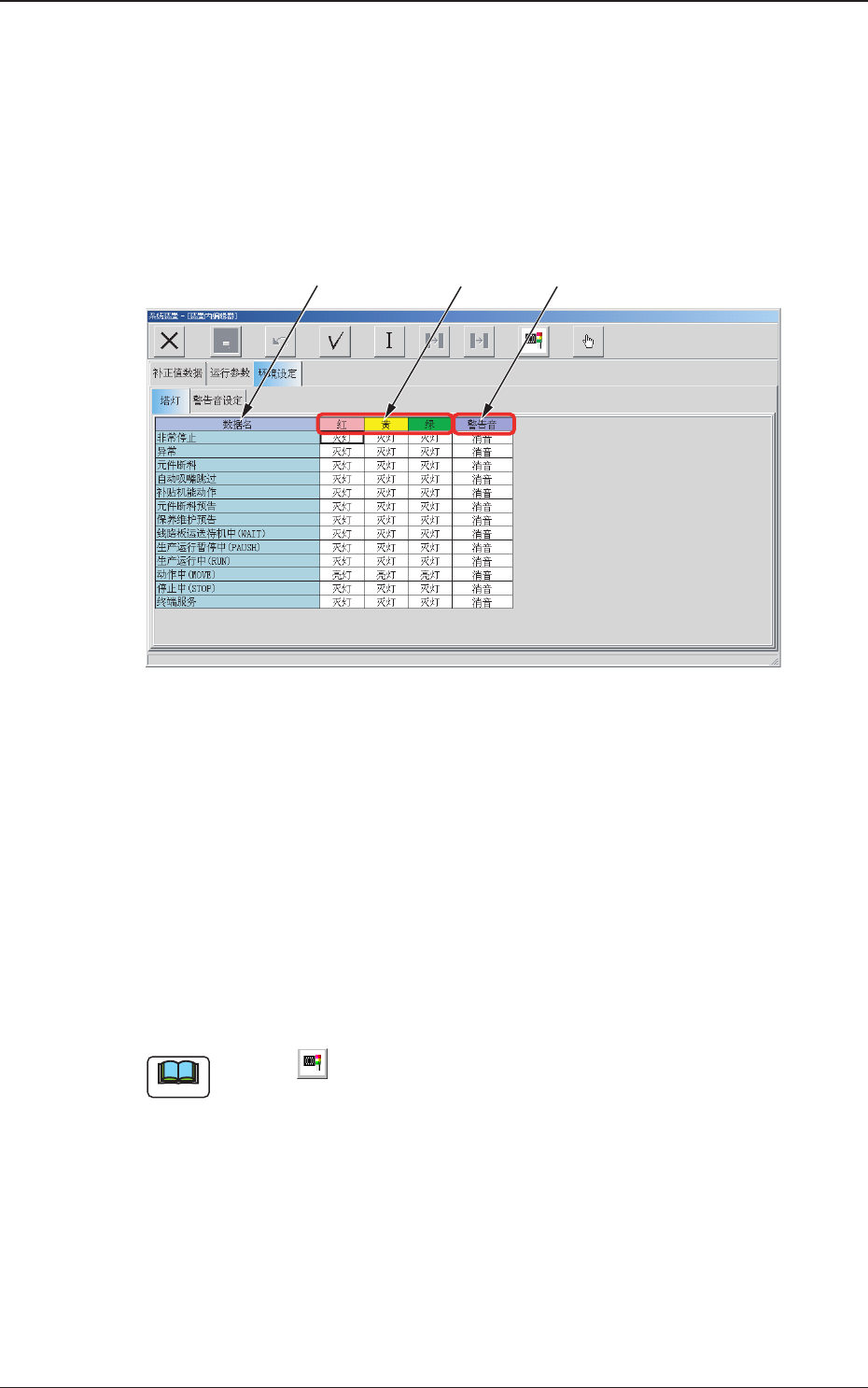Select the 生产运行中(RUN) row name
868x1388 pixels.
[237, 561]
